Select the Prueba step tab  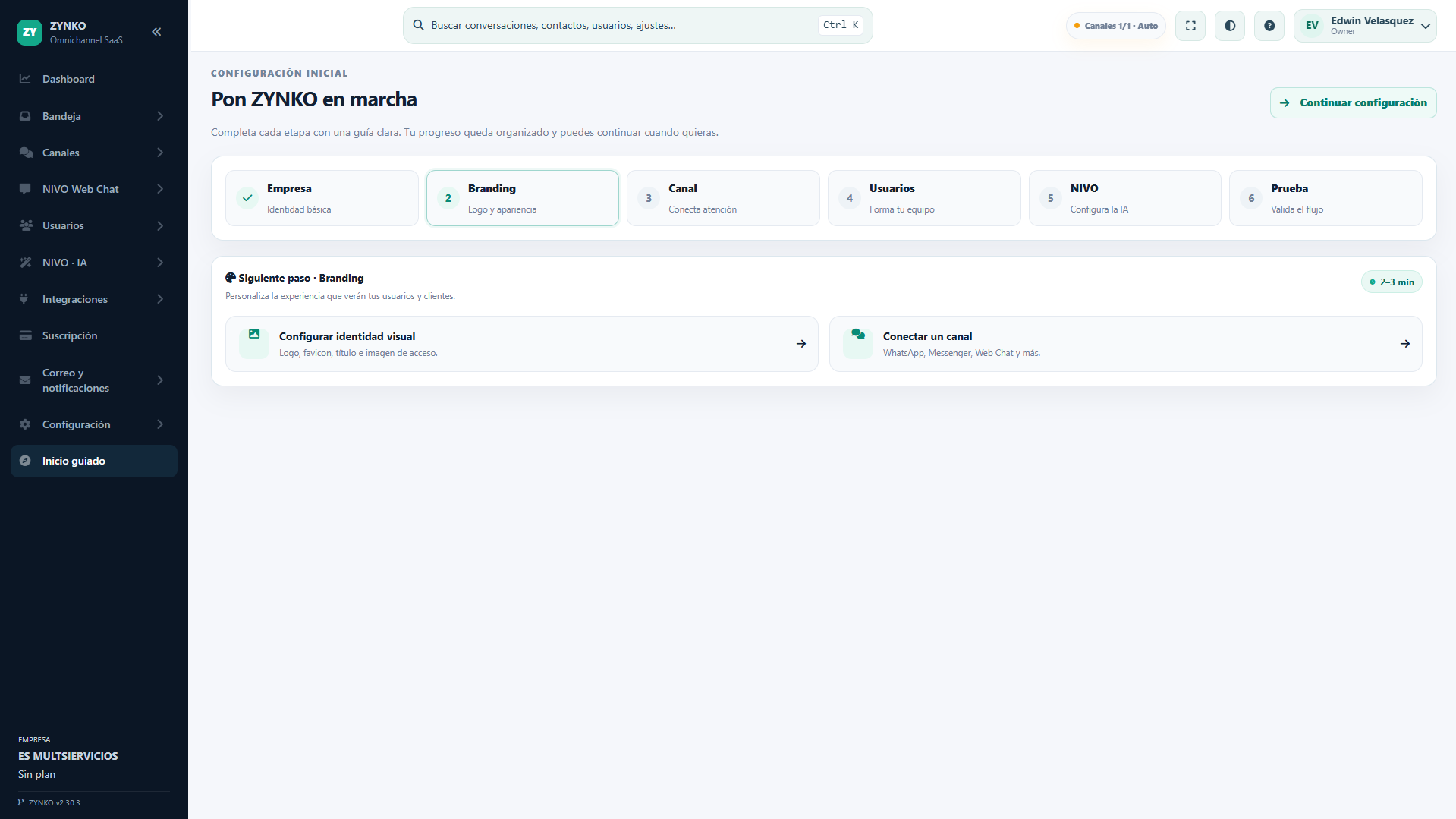tap(1325, 198)
